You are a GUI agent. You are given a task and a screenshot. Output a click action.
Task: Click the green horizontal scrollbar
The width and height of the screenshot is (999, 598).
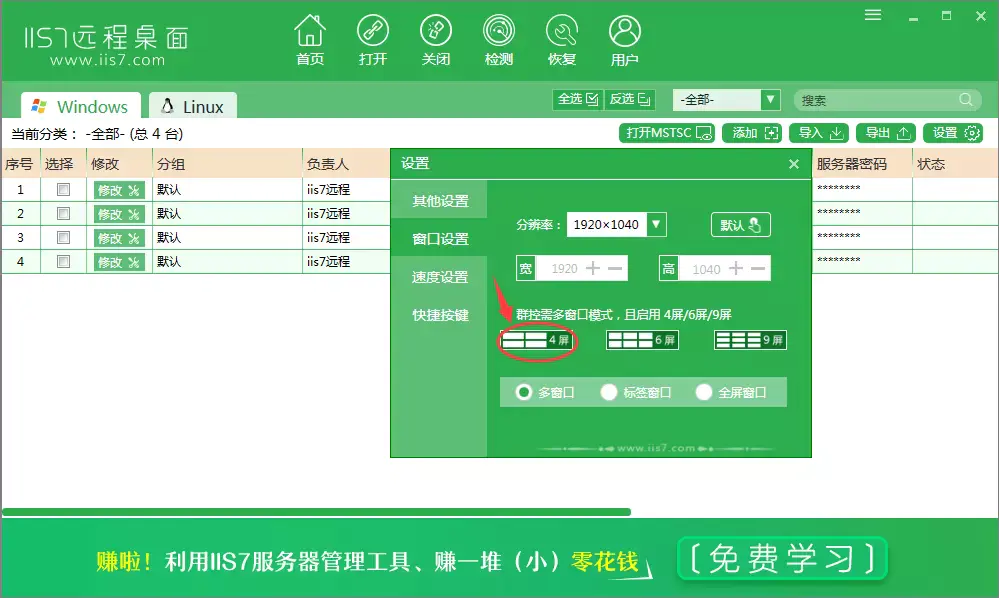316,512
